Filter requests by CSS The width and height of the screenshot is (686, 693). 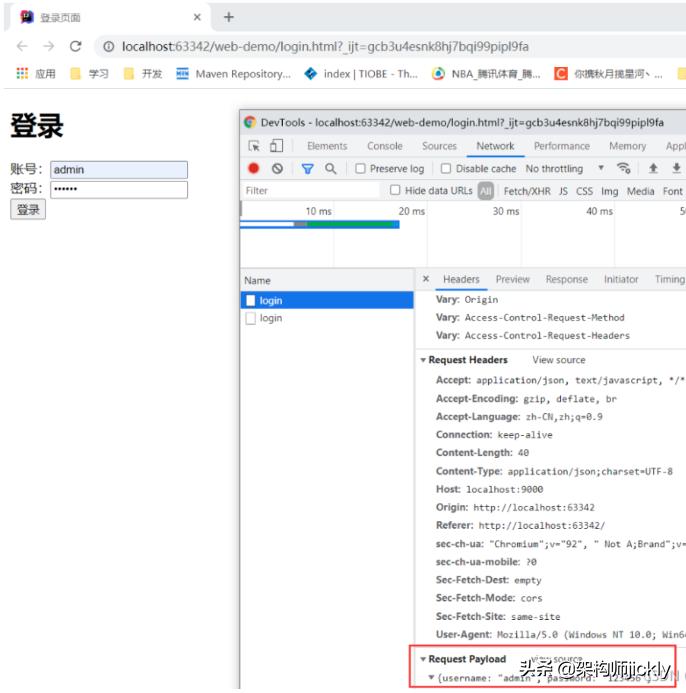(584, 191)
